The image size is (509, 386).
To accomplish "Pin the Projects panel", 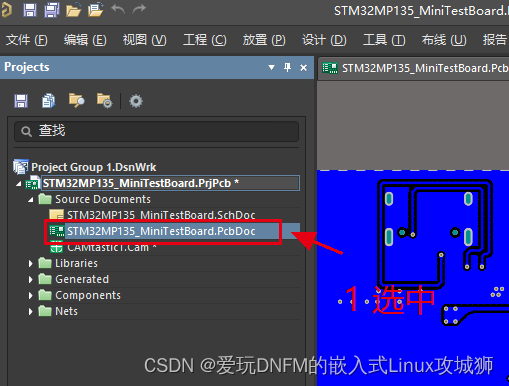I will click(x=287, y=68).
